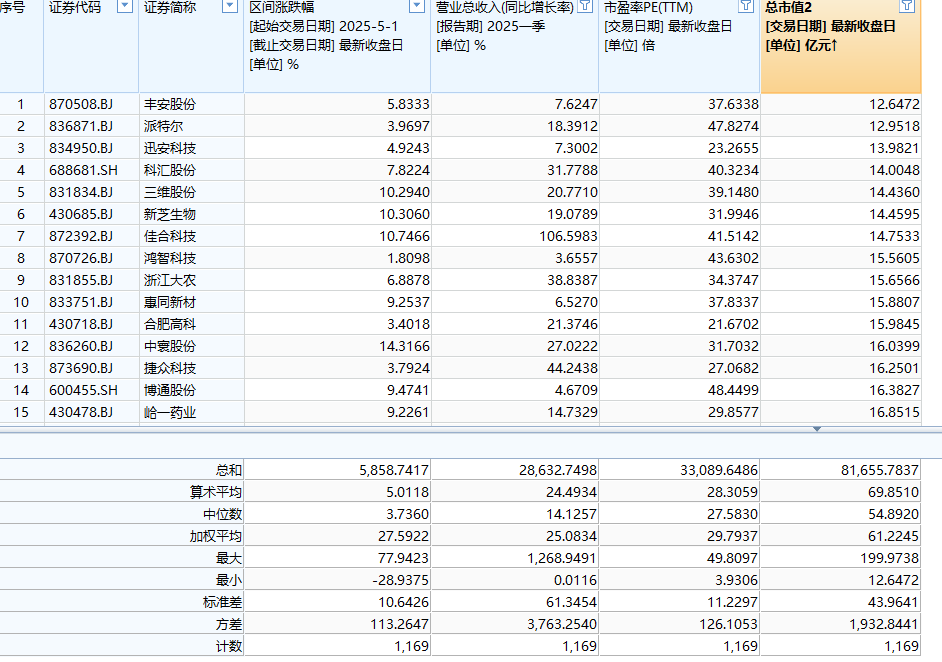Select median PE value 27.5830

(732, 515)
